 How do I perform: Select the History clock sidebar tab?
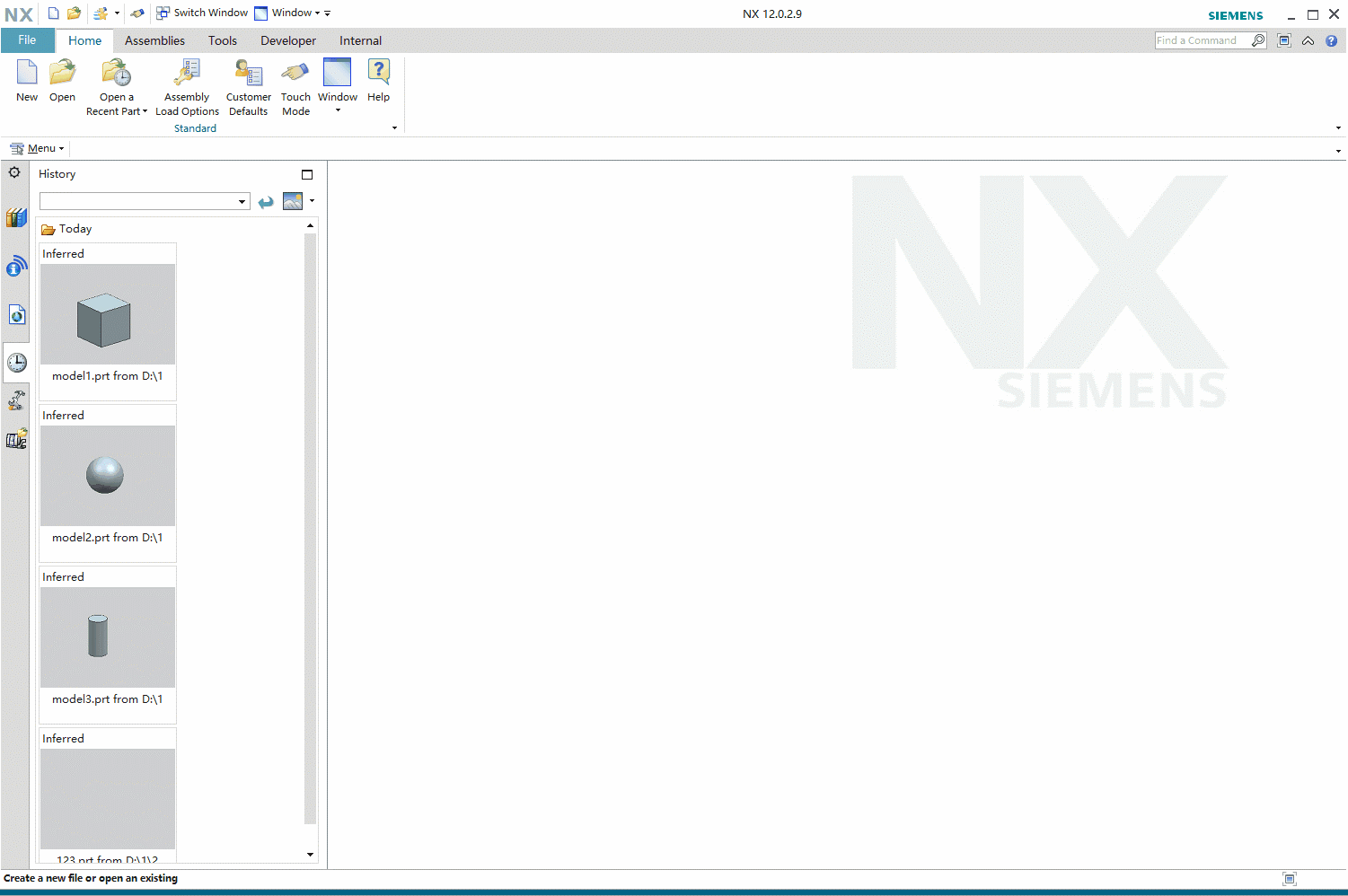pos(16,363)
